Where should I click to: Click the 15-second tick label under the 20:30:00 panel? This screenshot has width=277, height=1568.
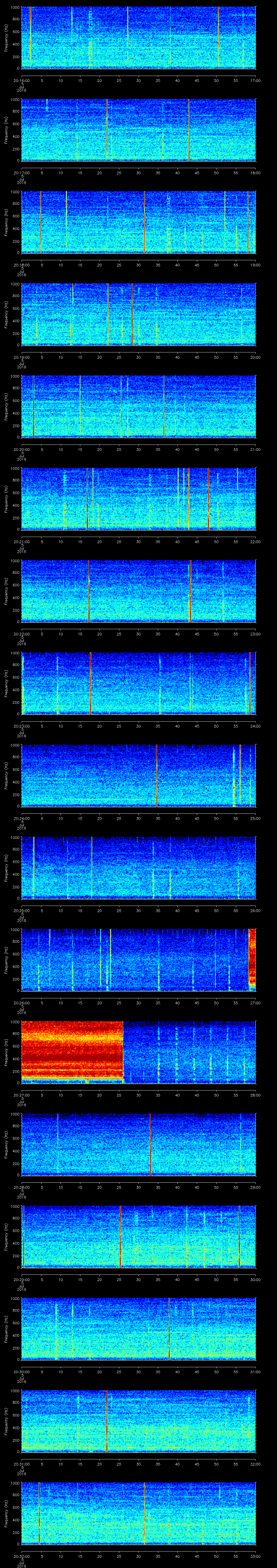pos(80,1371)
